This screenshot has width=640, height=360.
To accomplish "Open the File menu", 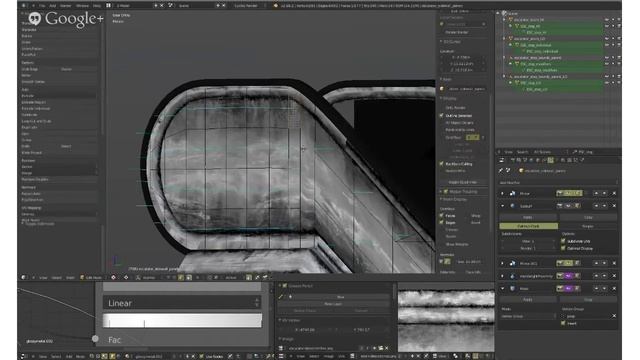I will [x=42, y=6].
